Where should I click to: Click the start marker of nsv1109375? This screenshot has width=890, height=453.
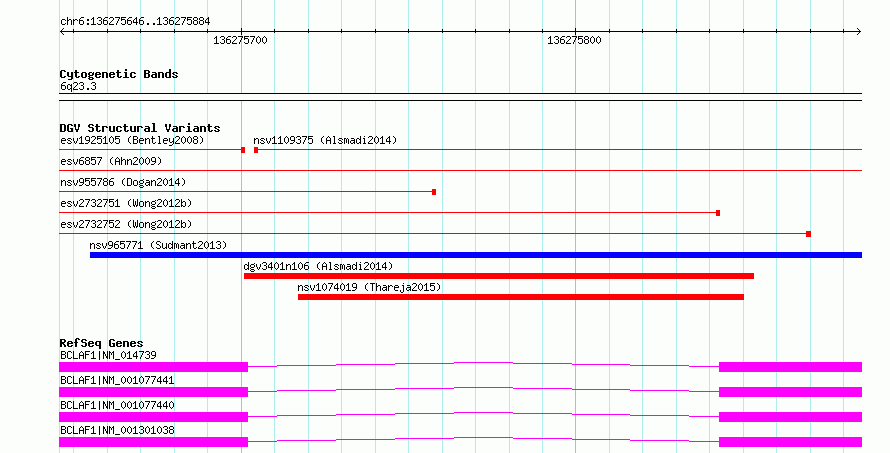pyautogui.click(x=256, y=150)
